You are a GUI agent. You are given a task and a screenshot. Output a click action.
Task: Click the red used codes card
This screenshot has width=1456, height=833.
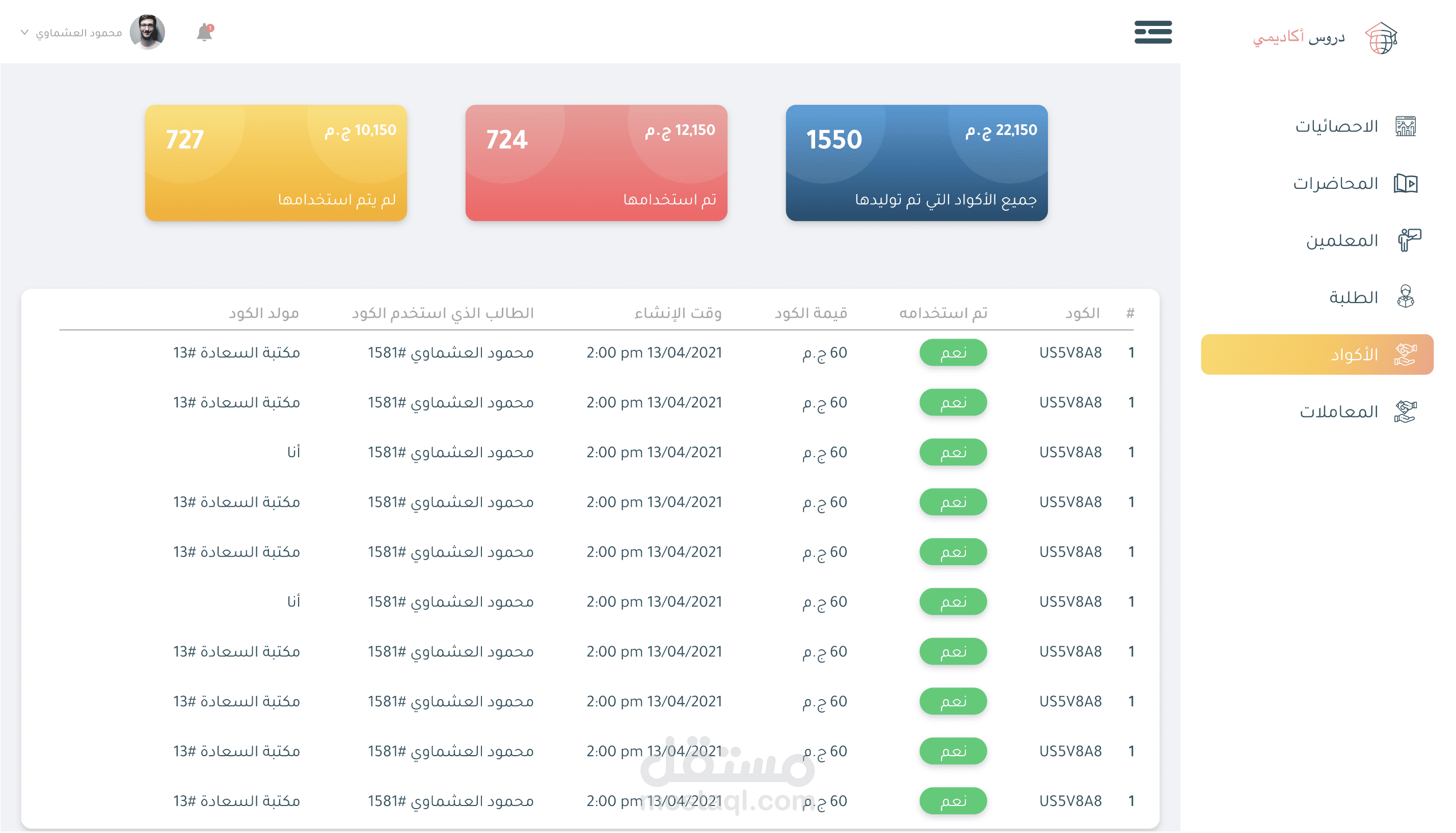click(596, 163)
